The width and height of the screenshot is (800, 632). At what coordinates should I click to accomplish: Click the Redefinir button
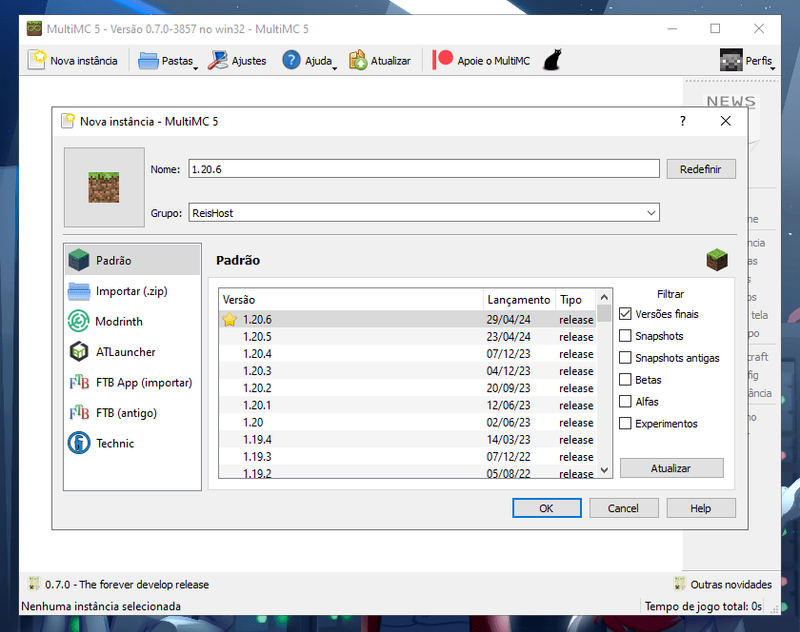(701, 169)
